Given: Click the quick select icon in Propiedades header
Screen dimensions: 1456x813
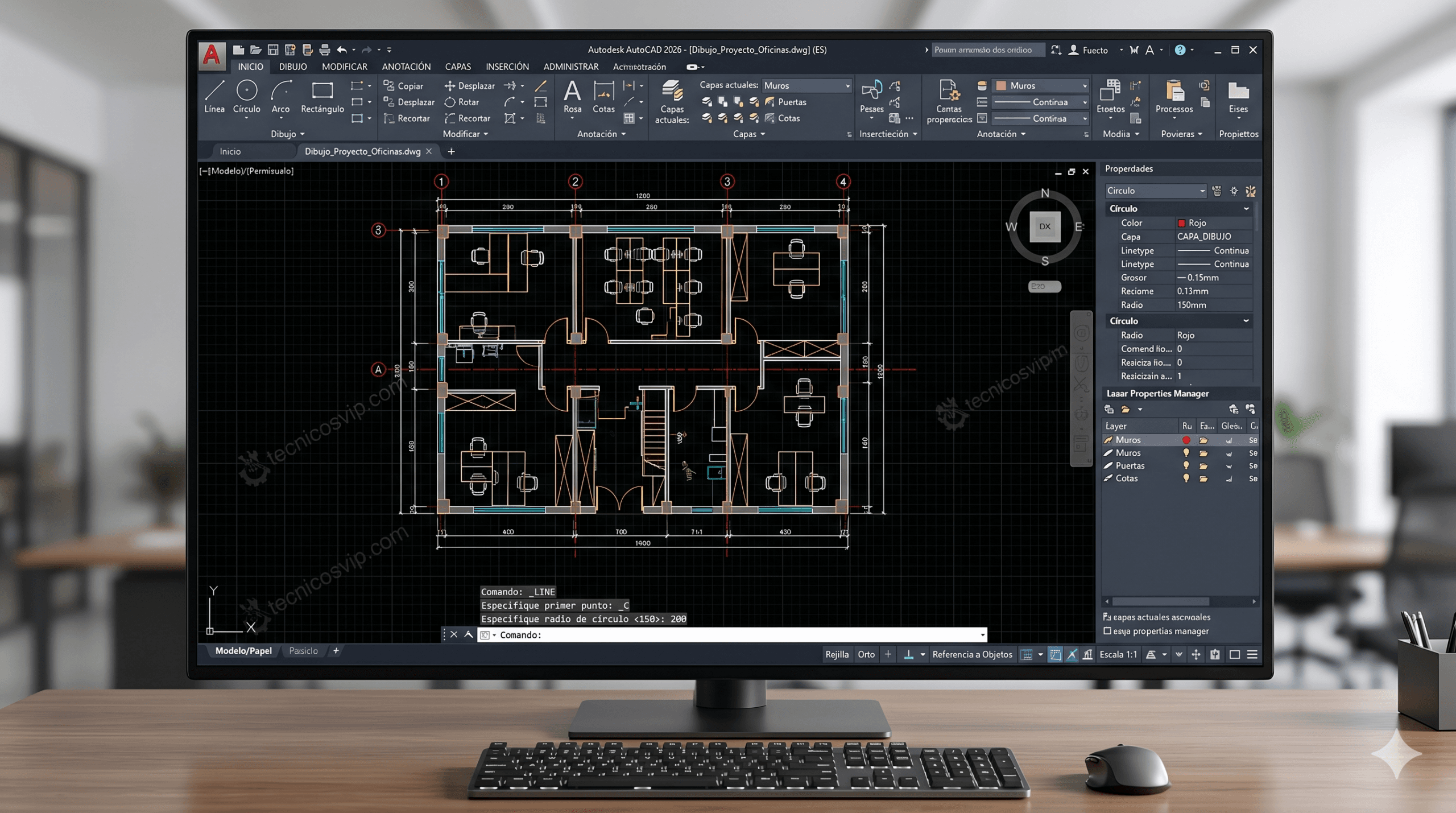Looking at the screenshot, I should [1250, 191].
